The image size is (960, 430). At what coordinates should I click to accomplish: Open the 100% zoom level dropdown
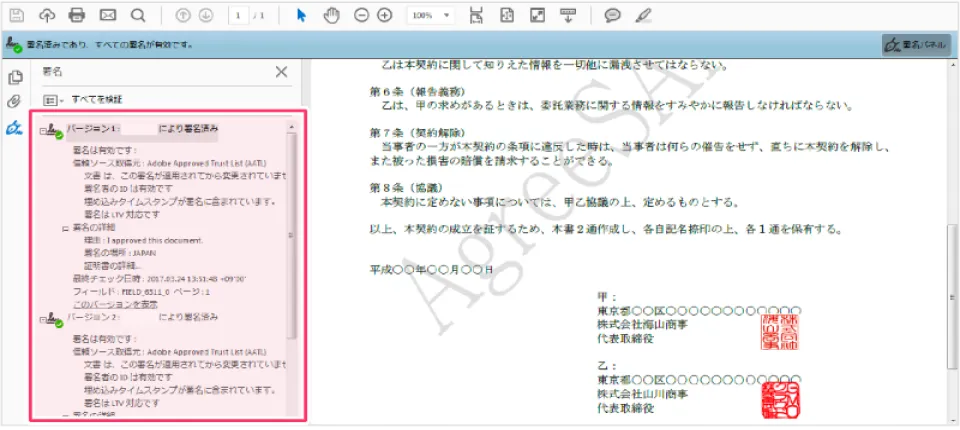click(x=430, y=16)
